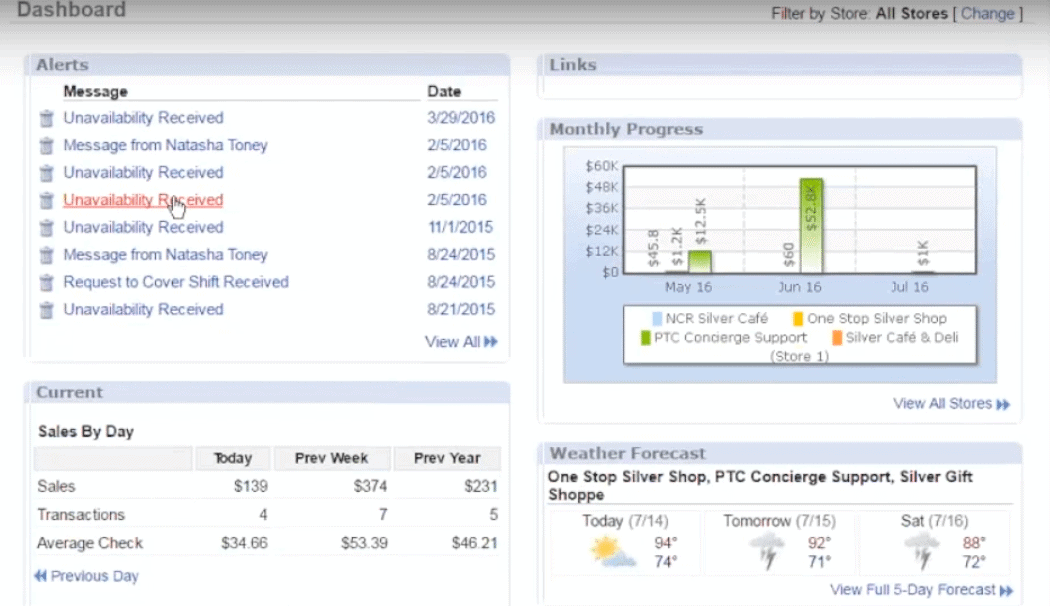
Task: Open View Full 5-Day Forecast
Action: (921, 590)
